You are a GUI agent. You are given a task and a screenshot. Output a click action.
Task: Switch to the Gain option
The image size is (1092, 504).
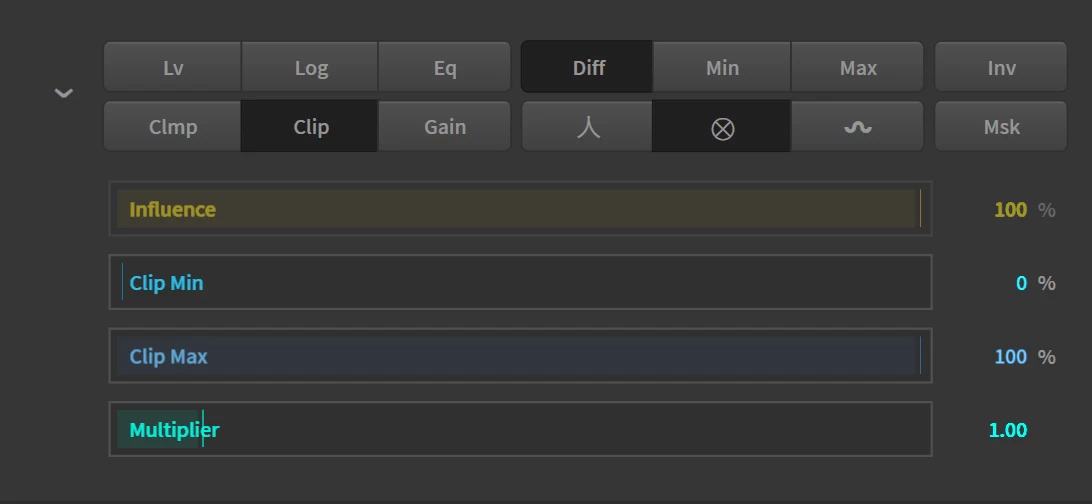[444, 126]
